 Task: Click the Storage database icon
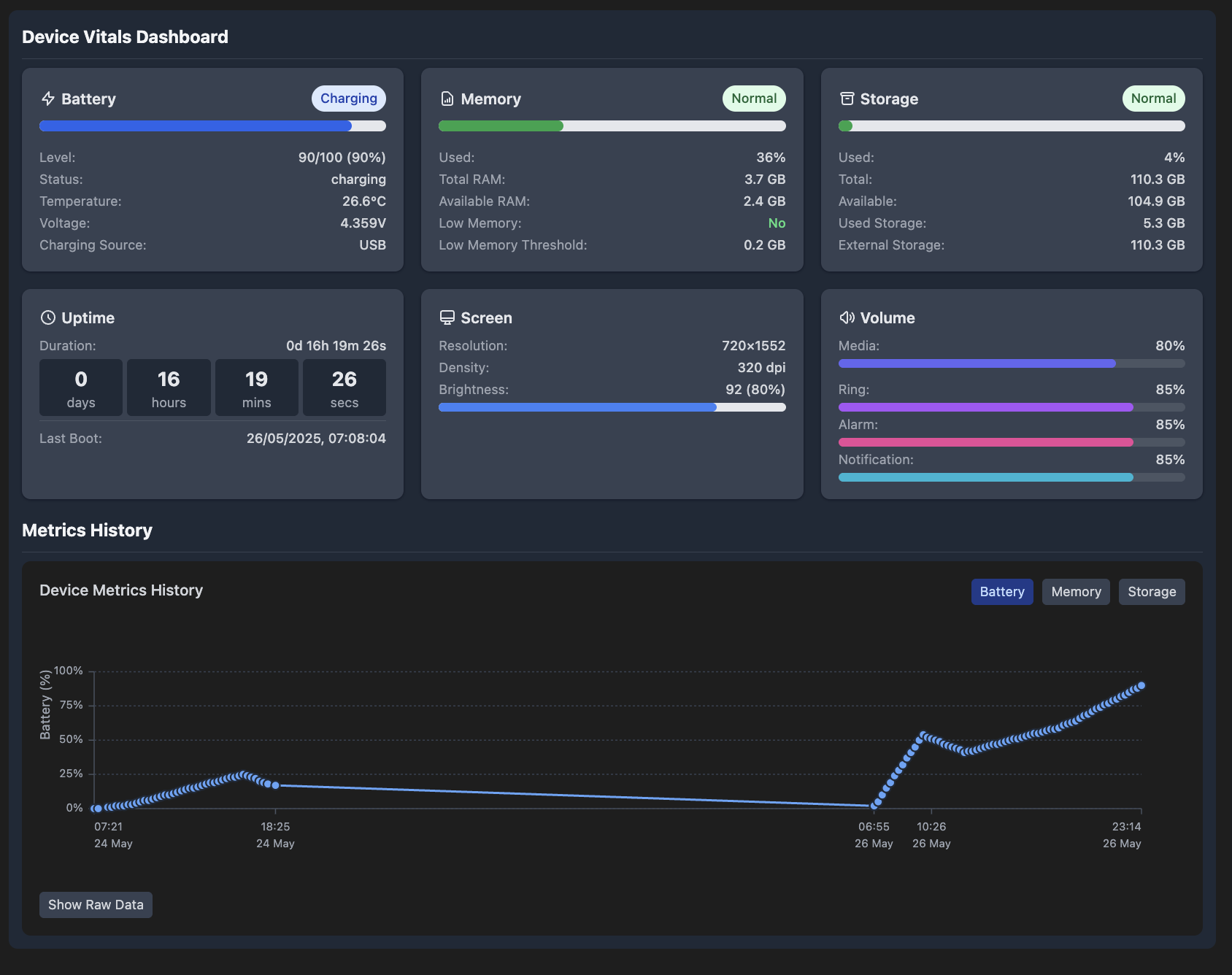847,99
